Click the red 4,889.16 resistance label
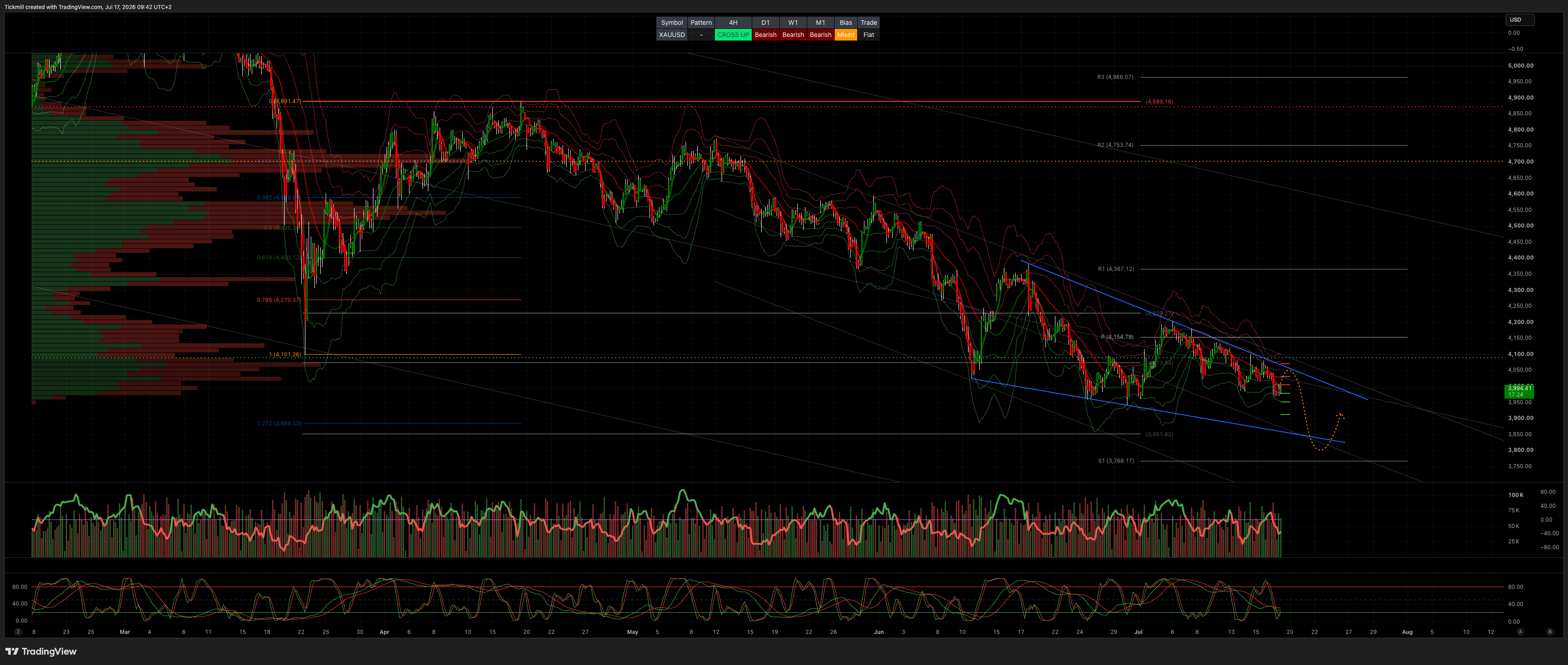The width and height of the screenshot is (1568, 665). pyautogui.click(x=1159, y=102)
